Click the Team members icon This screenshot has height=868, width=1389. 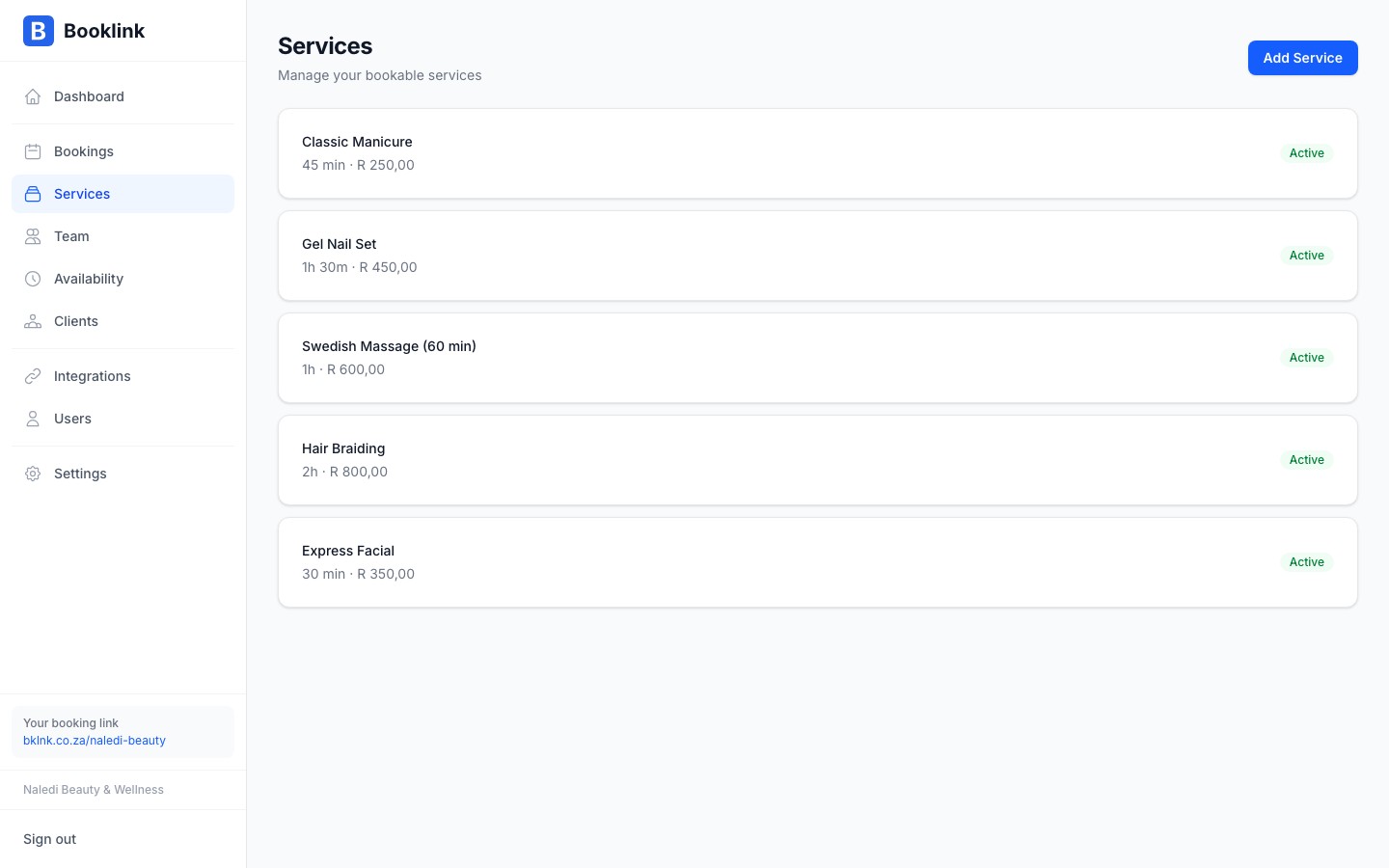(33, 236)
